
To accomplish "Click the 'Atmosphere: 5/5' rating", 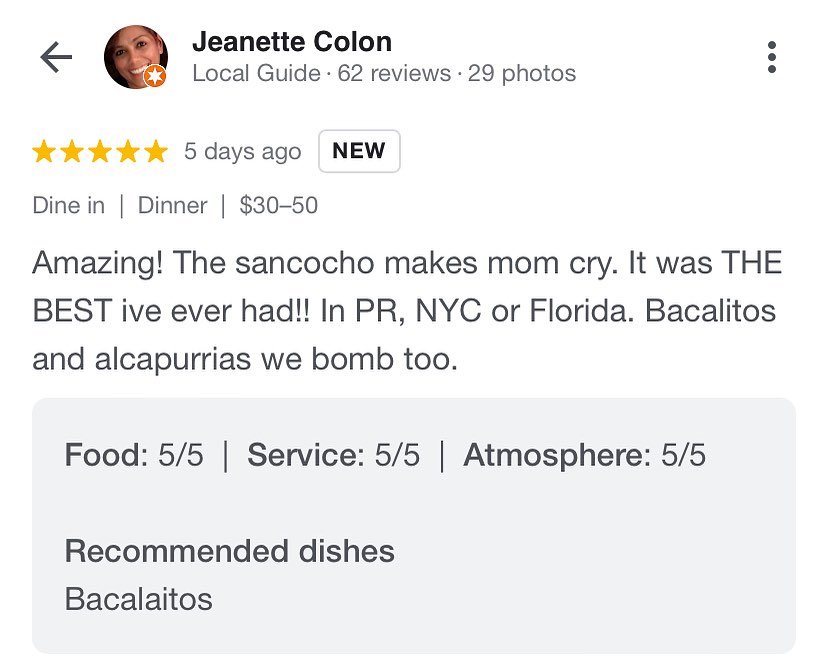I will pyautogui.click(x=585, y=455).
